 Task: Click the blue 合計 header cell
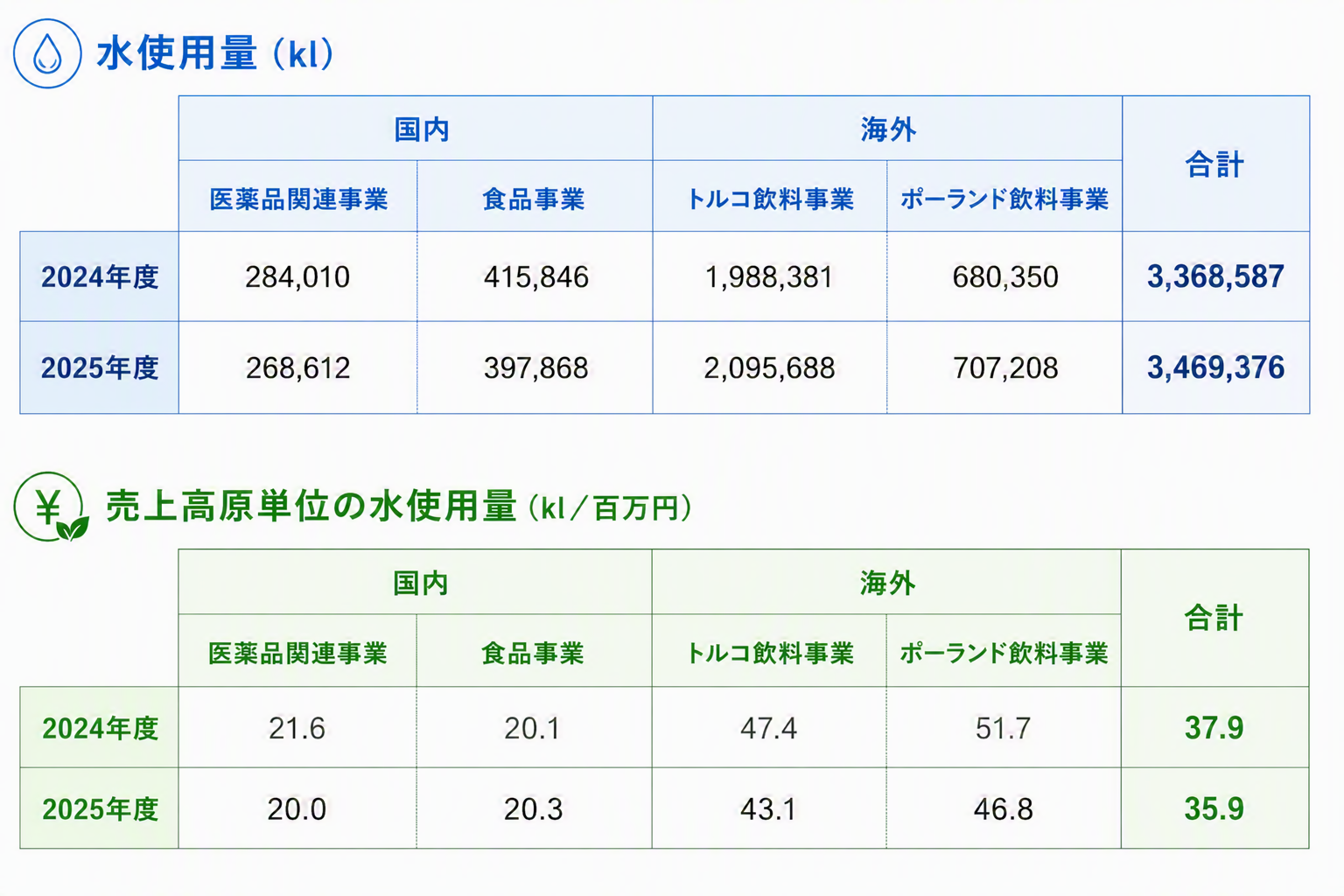click(1215, 164)
